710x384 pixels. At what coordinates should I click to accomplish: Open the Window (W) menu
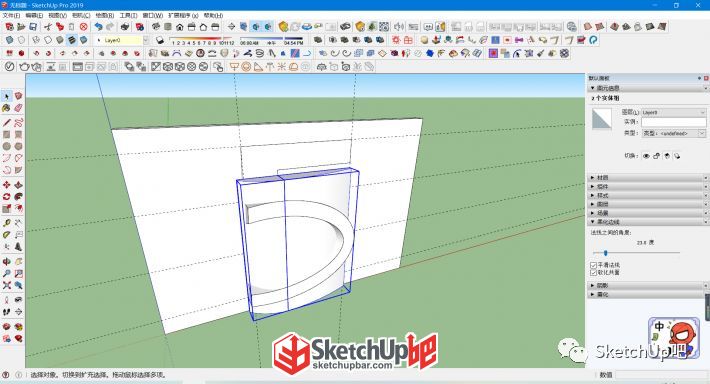point(153,15)
